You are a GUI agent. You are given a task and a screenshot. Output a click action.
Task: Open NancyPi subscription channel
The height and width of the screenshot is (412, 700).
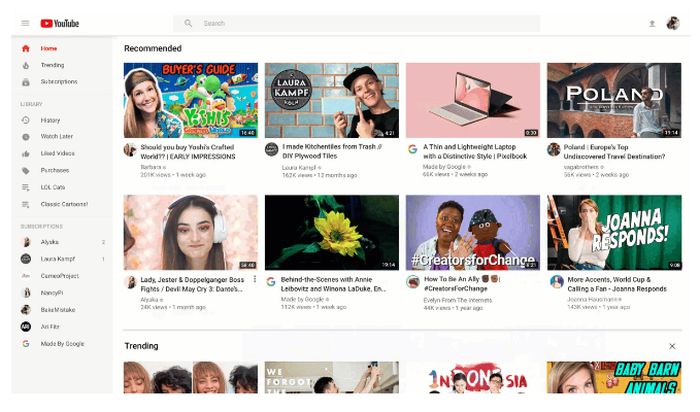62,293
